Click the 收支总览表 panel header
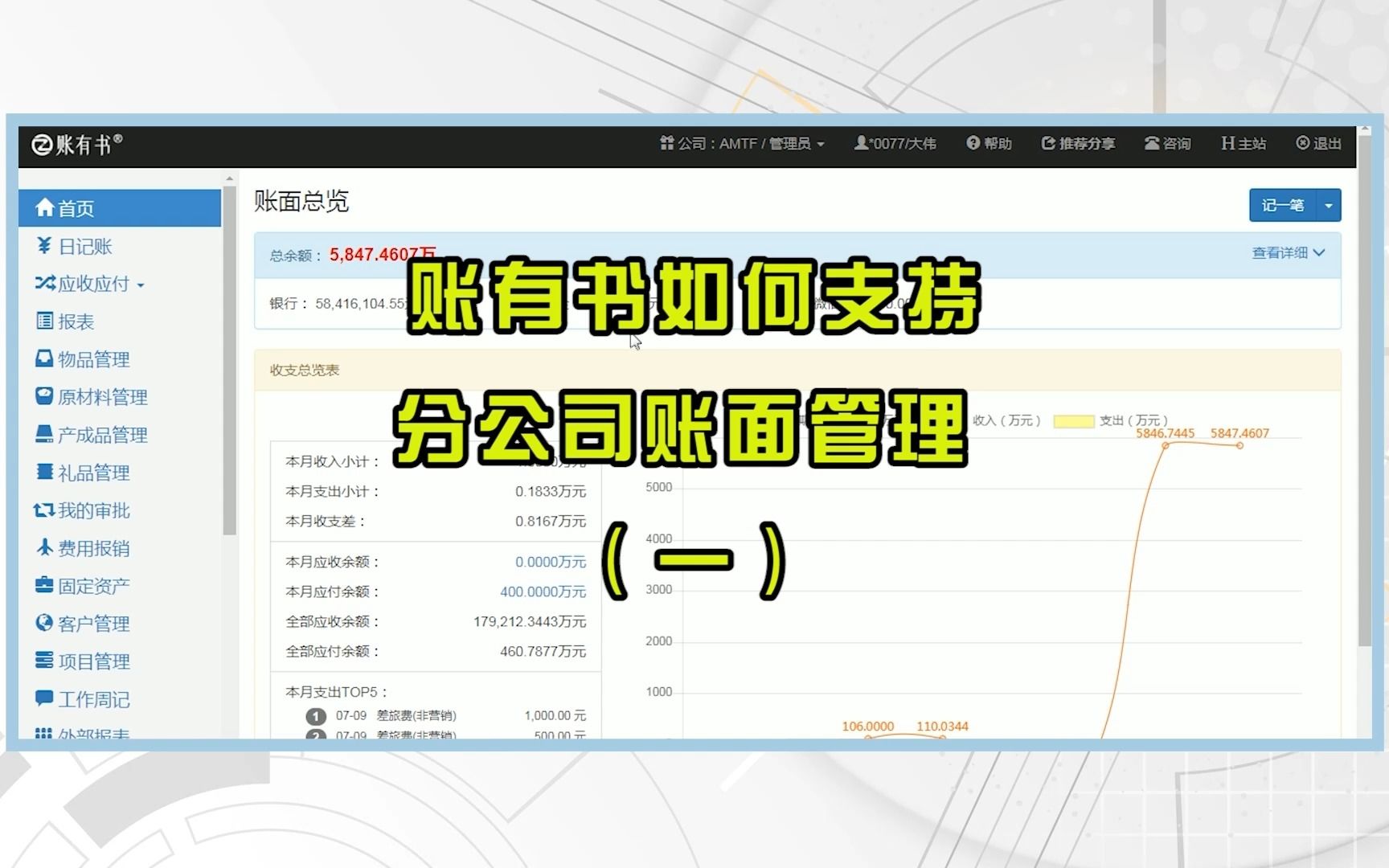Screen dimensions: 1389x868 [x=797, y=371]
